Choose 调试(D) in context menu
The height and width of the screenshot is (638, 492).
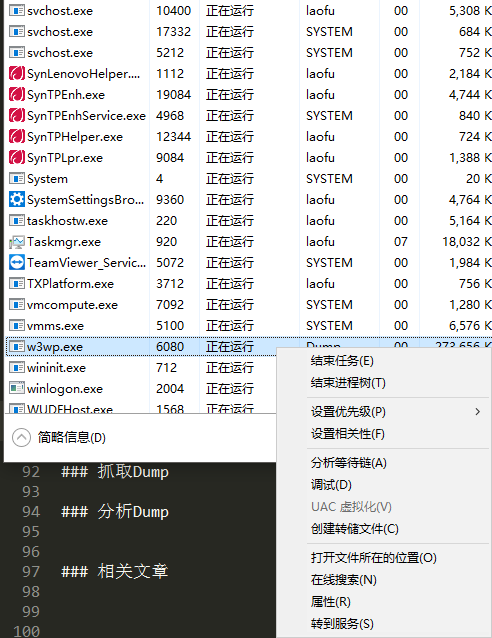[331, 485]
